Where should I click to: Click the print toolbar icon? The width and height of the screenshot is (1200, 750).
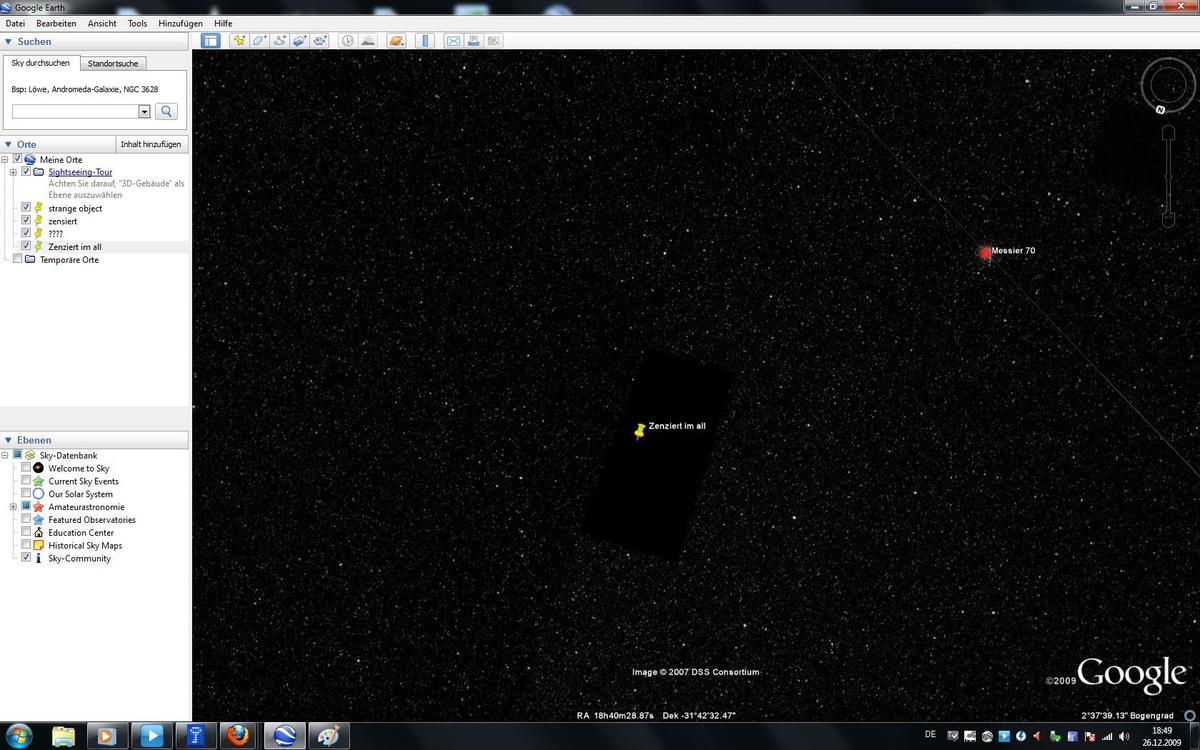(x=473, y=41)
